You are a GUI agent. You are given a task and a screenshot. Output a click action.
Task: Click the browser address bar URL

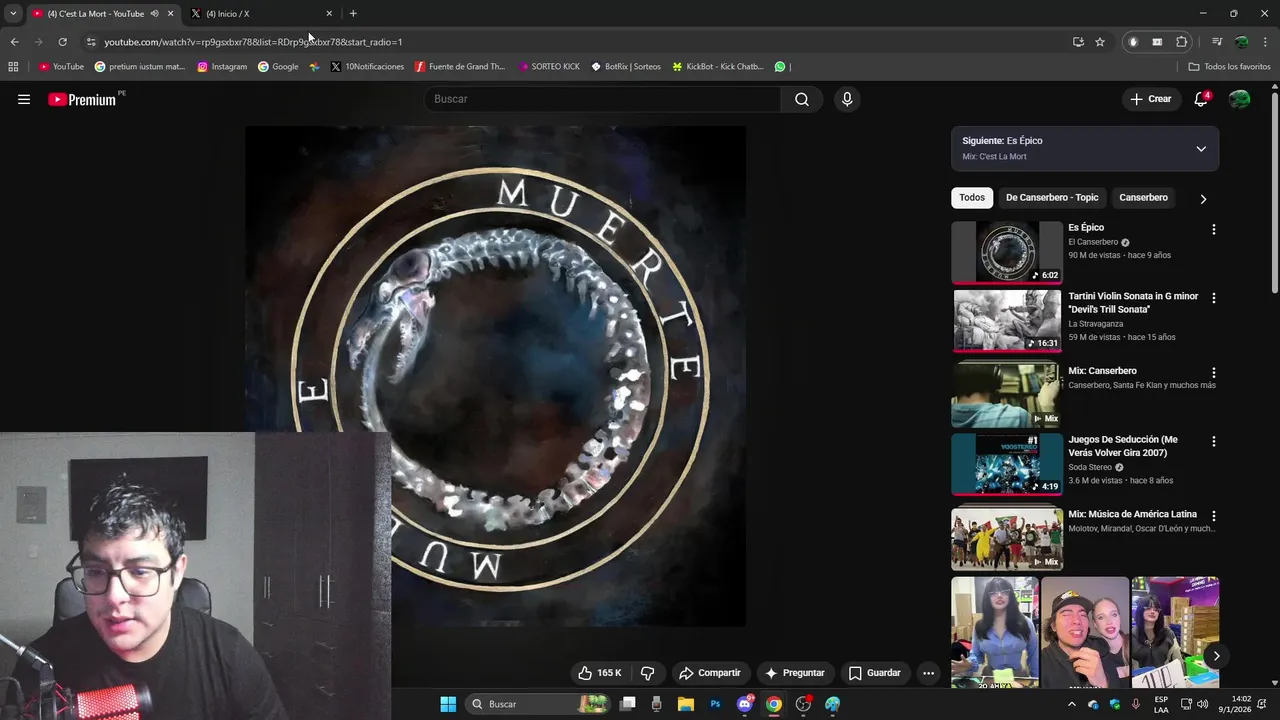tap(253, 42)
